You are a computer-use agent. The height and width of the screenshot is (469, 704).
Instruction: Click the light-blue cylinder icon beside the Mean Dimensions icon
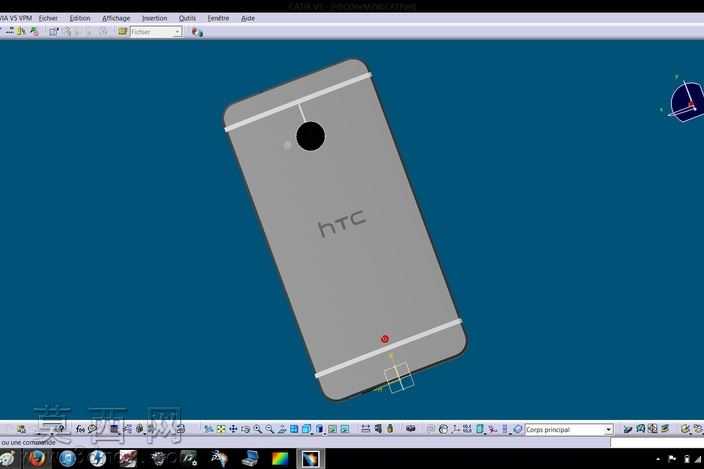pos(480,429)
